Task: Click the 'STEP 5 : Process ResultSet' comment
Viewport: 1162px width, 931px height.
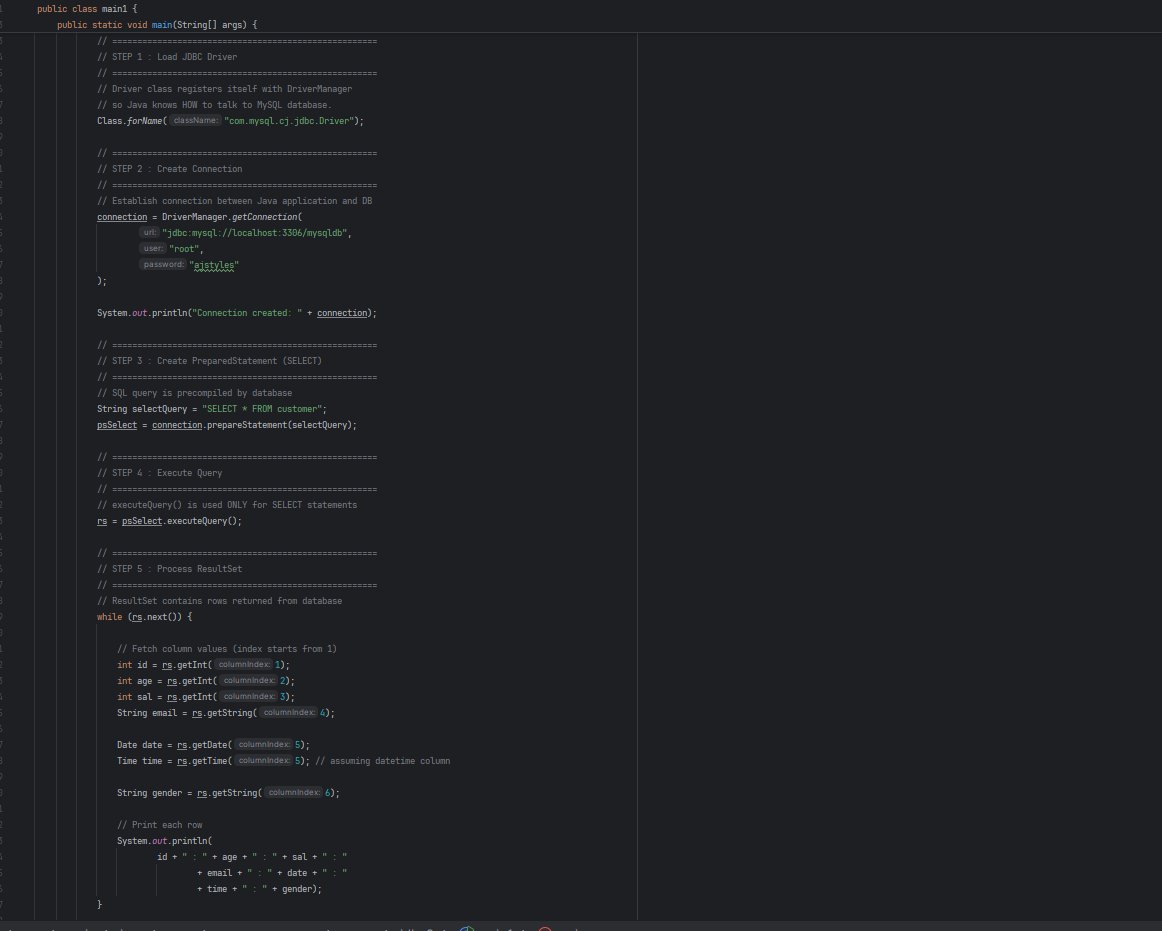Action: pyautogui.click(x=170, y=569)
